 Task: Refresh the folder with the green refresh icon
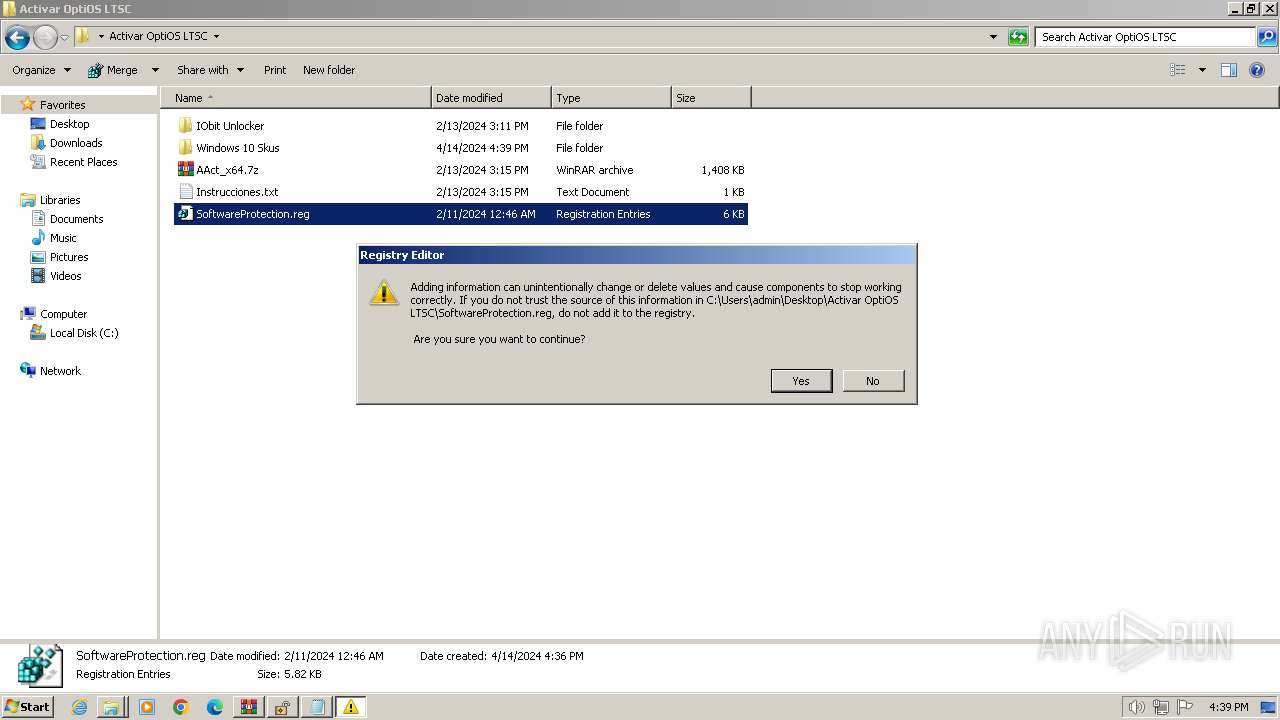tap(1018, 37)
